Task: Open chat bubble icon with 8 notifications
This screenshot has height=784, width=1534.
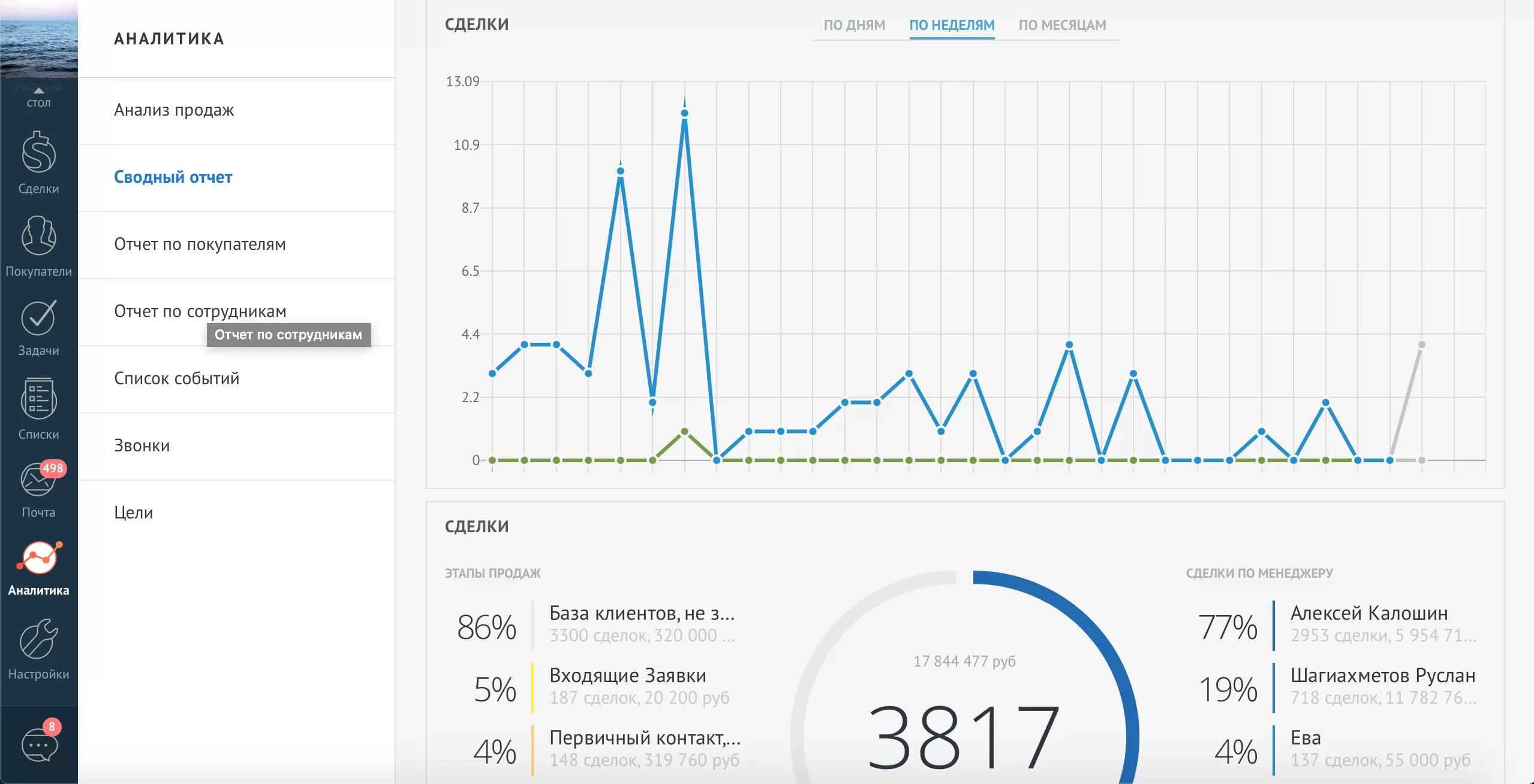Action: coord(40,745)
